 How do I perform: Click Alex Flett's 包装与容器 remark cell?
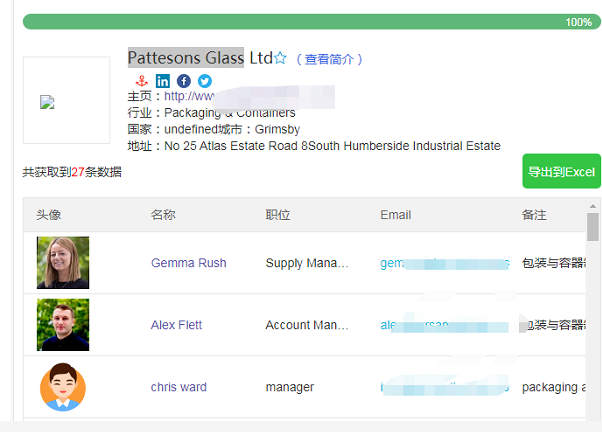pyautogui.click(x=554, y=325)
